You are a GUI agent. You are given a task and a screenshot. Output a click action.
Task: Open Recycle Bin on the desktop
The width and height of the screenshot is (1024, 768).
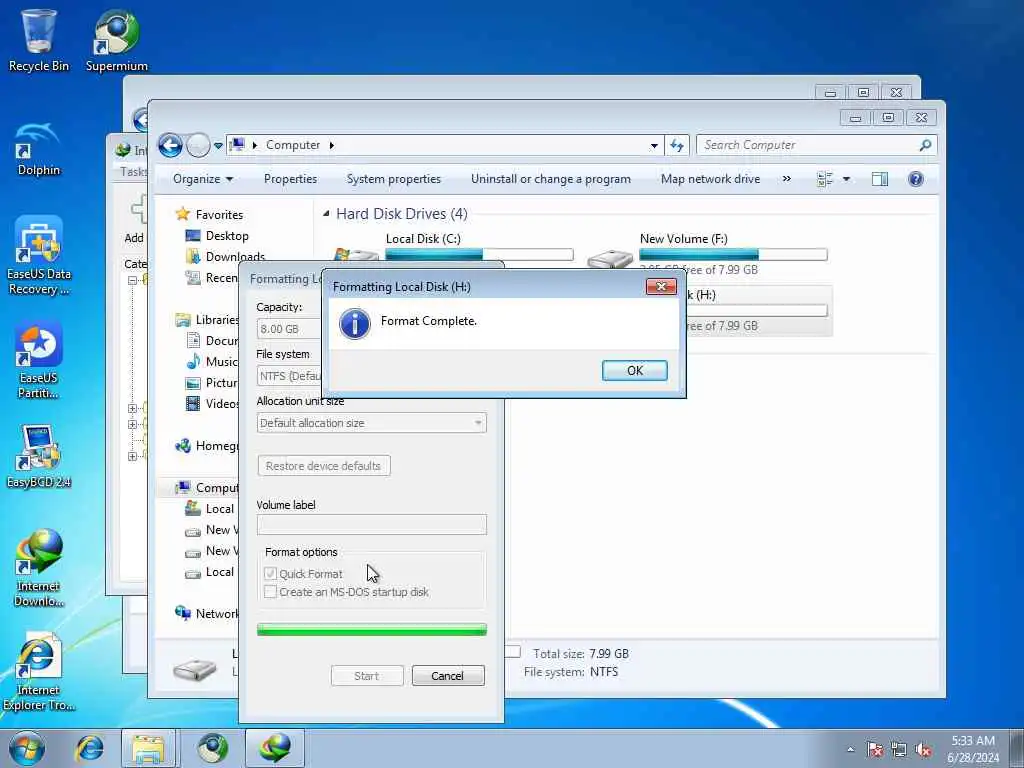pyautogui.click(x=39, y=40)
